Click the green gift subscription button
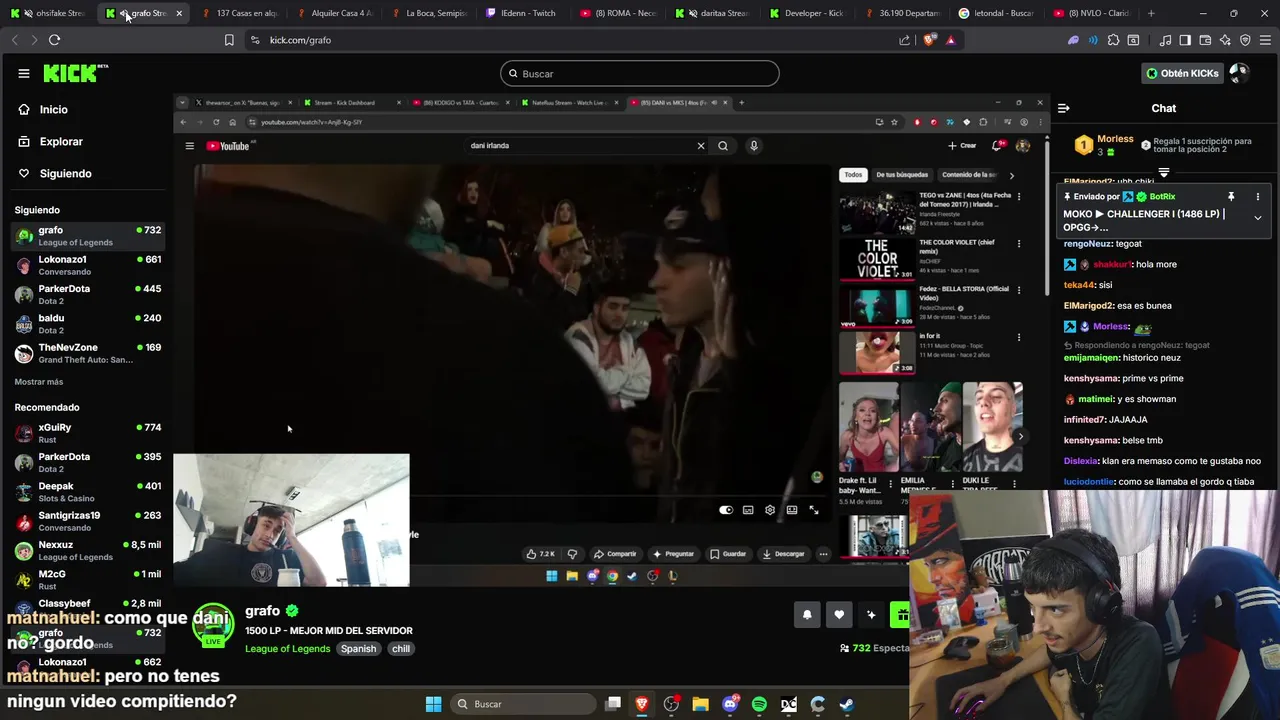Screen dimensions: 1280x720 [901, 615]
